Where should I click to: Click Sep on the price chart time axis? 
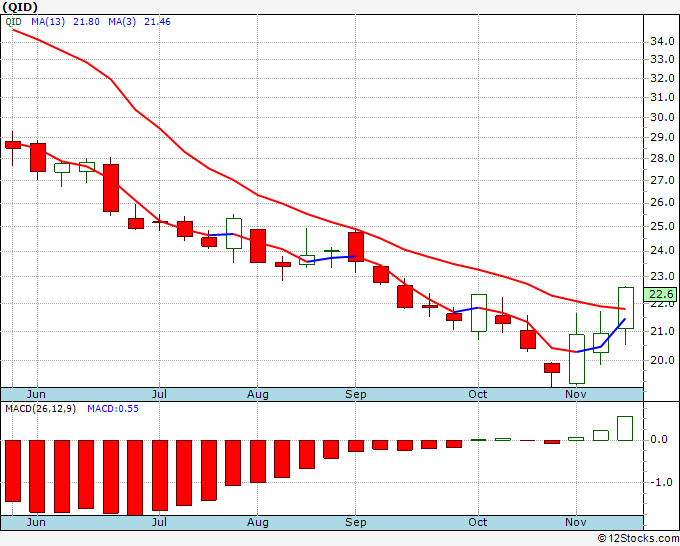(x=356, y=395)
